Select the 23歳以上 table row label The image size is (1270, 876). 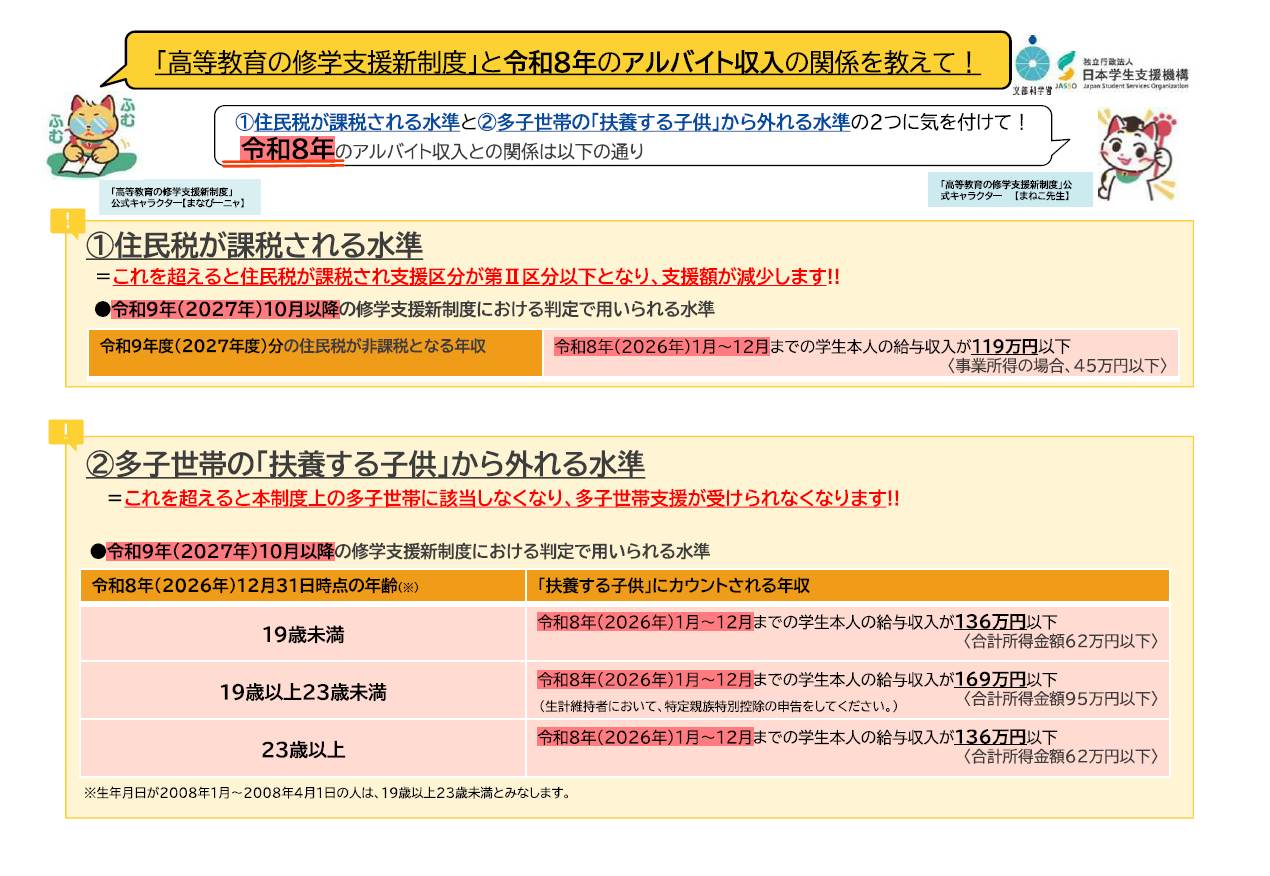(303, 749)
